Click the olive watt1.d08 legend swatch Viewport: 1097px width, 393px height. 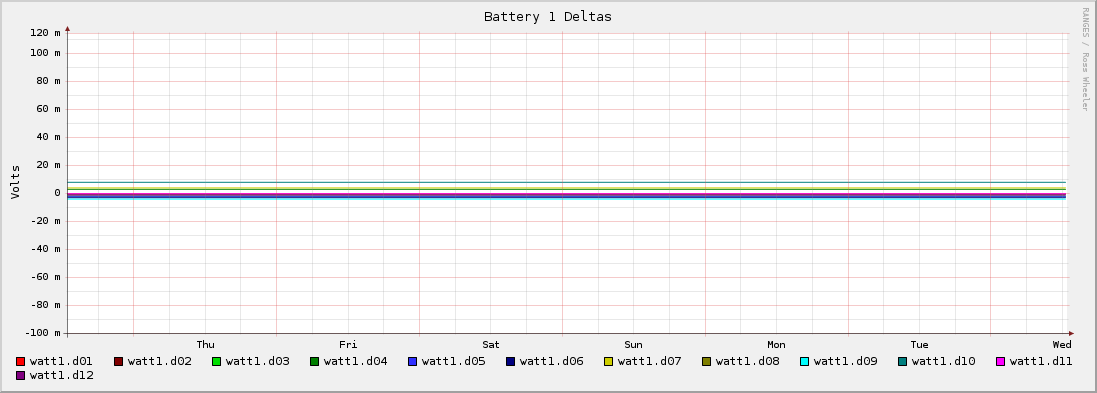click(706, 362)
